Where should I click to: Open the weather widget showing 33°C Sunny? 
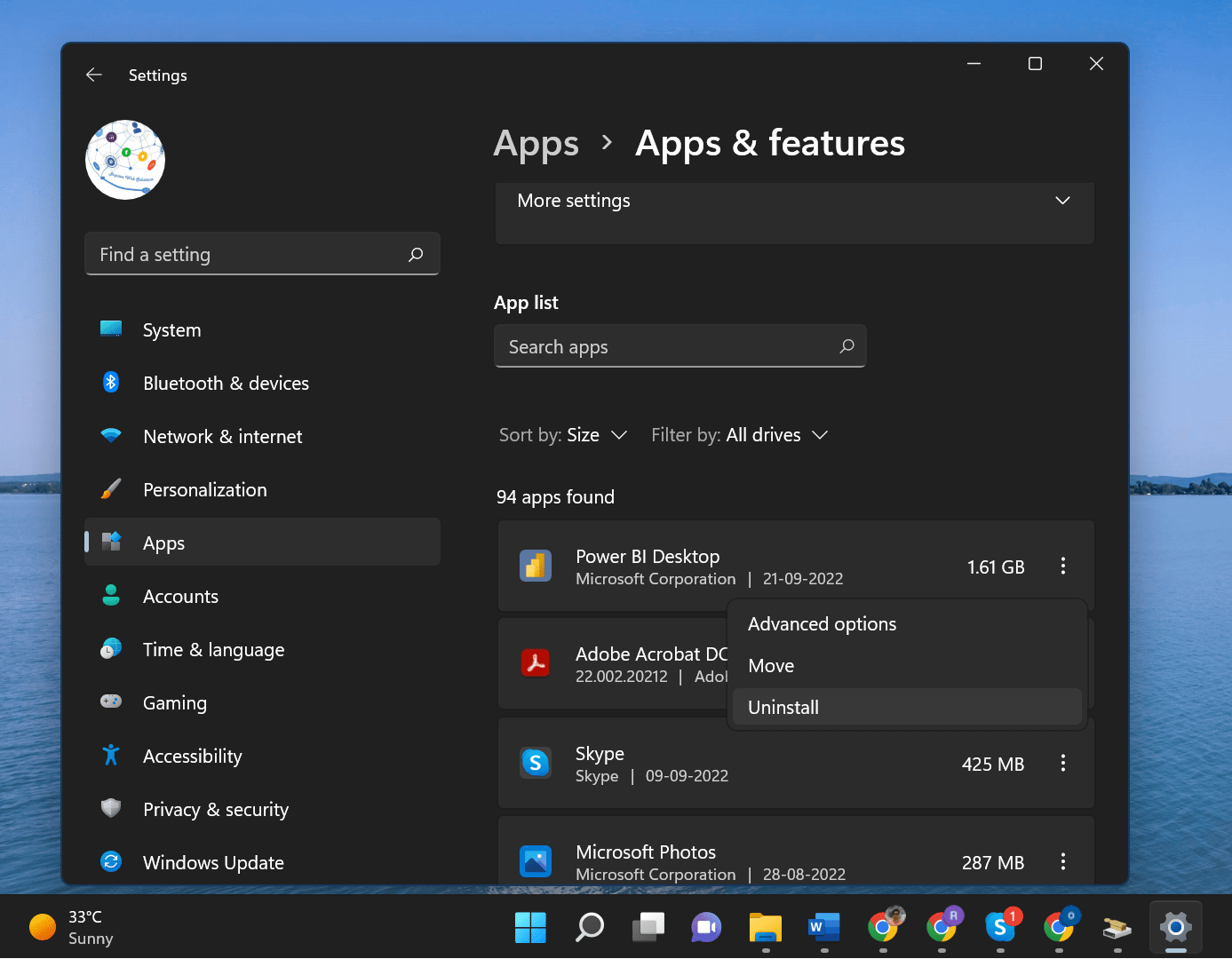point(73,927)
